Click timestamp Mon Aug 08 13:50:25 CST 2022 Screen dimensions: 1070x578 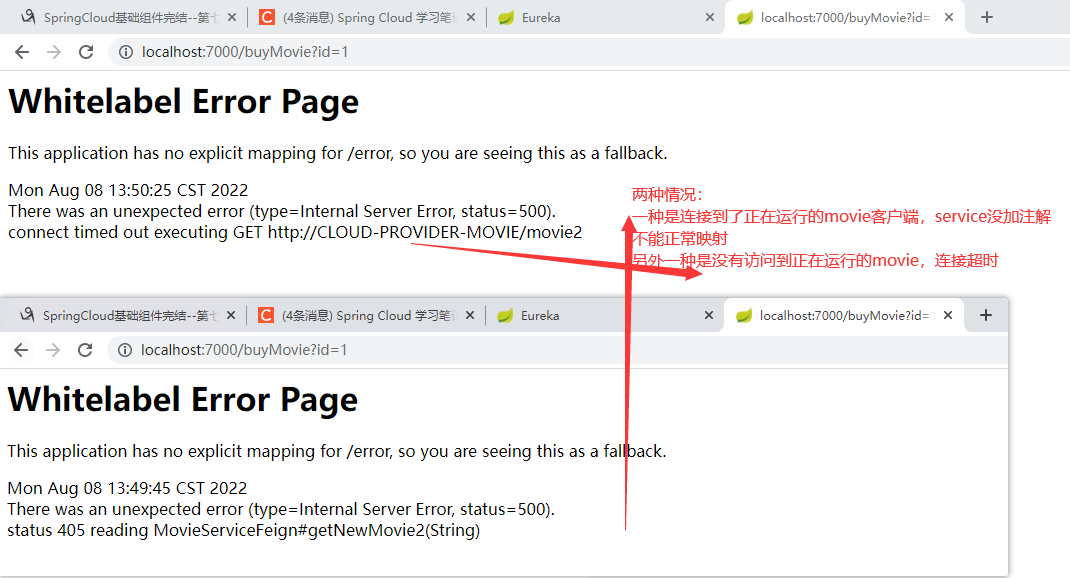click(x=128, y=190)
